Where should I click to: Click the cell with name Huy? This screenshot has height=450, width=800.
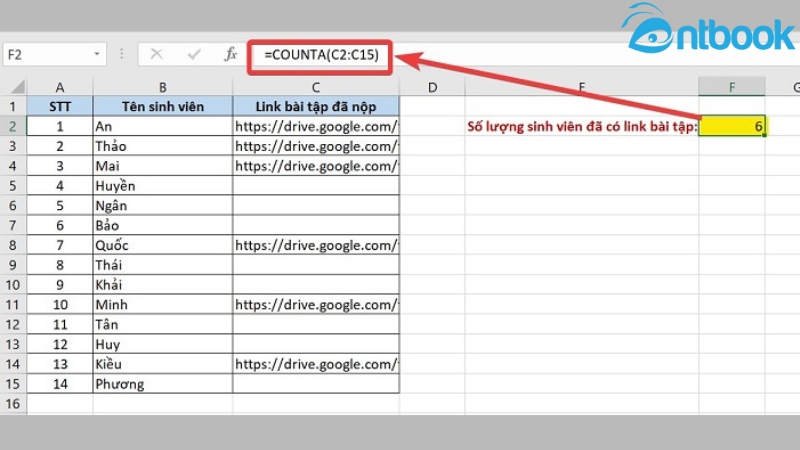(163, 344)
